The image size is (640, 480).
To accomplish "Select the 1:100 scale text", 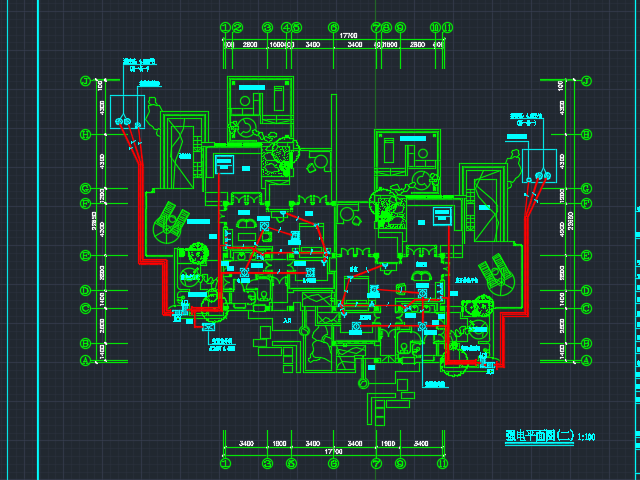I will click(x=586, y=437).
